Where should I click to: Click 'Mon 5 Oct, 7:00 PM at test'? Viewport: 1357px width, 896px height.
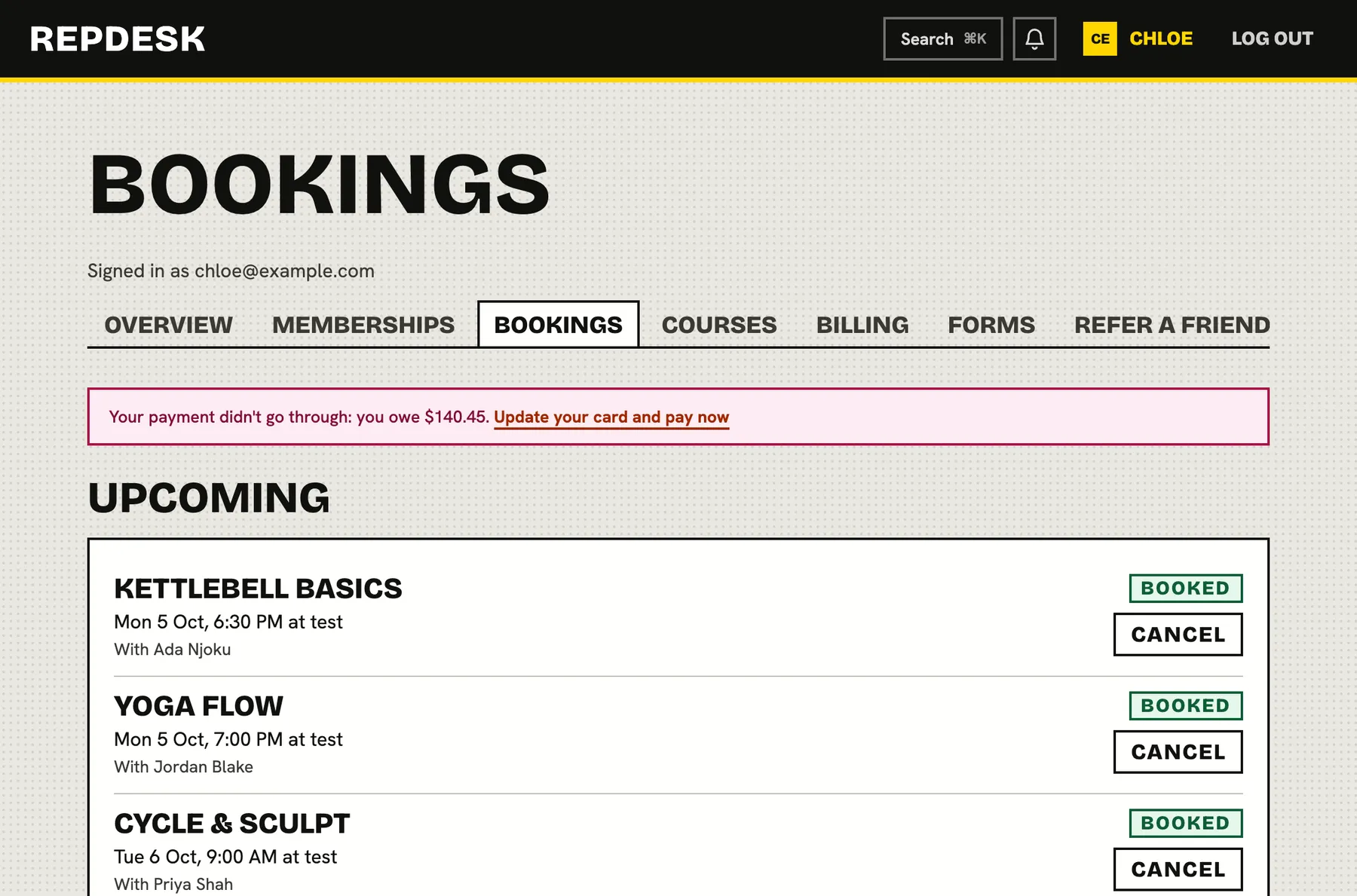228,740
